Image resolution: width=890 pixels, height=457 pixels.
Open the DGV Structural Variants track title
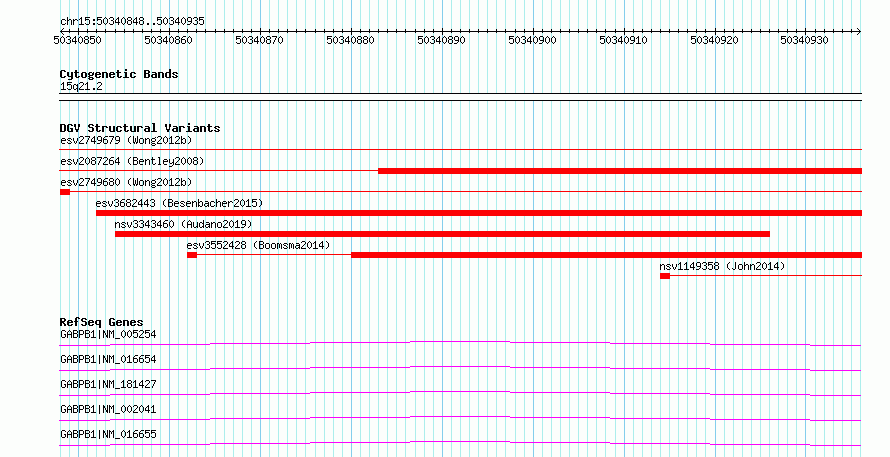pyautogui.click(x=140, y=128)
